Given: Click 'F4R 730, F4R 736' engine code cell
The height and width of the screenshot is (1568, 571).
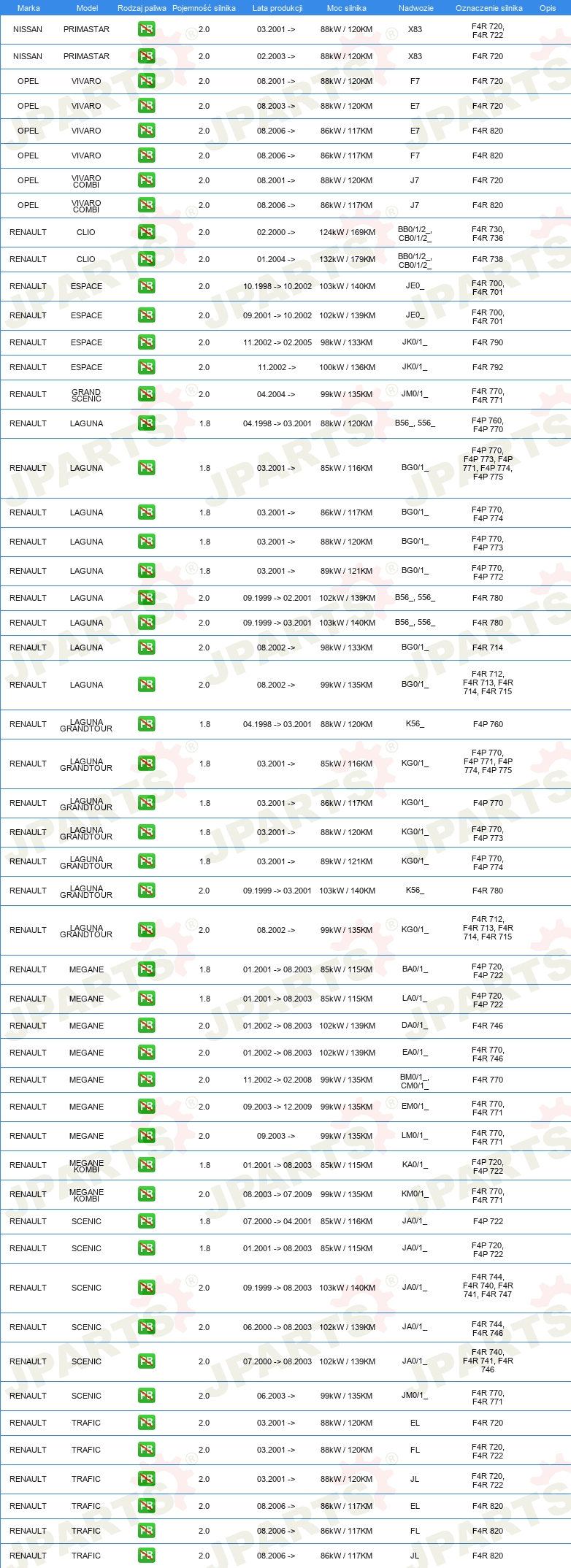Looking at the screenshot, I should [x=488, y=234].
